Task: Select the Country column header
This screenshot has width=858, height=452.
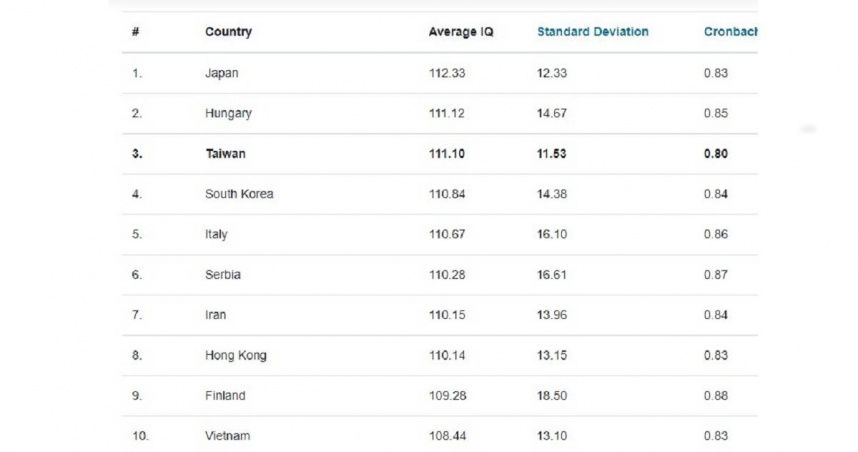Action: pyautogui.click(x=228, y=32)
